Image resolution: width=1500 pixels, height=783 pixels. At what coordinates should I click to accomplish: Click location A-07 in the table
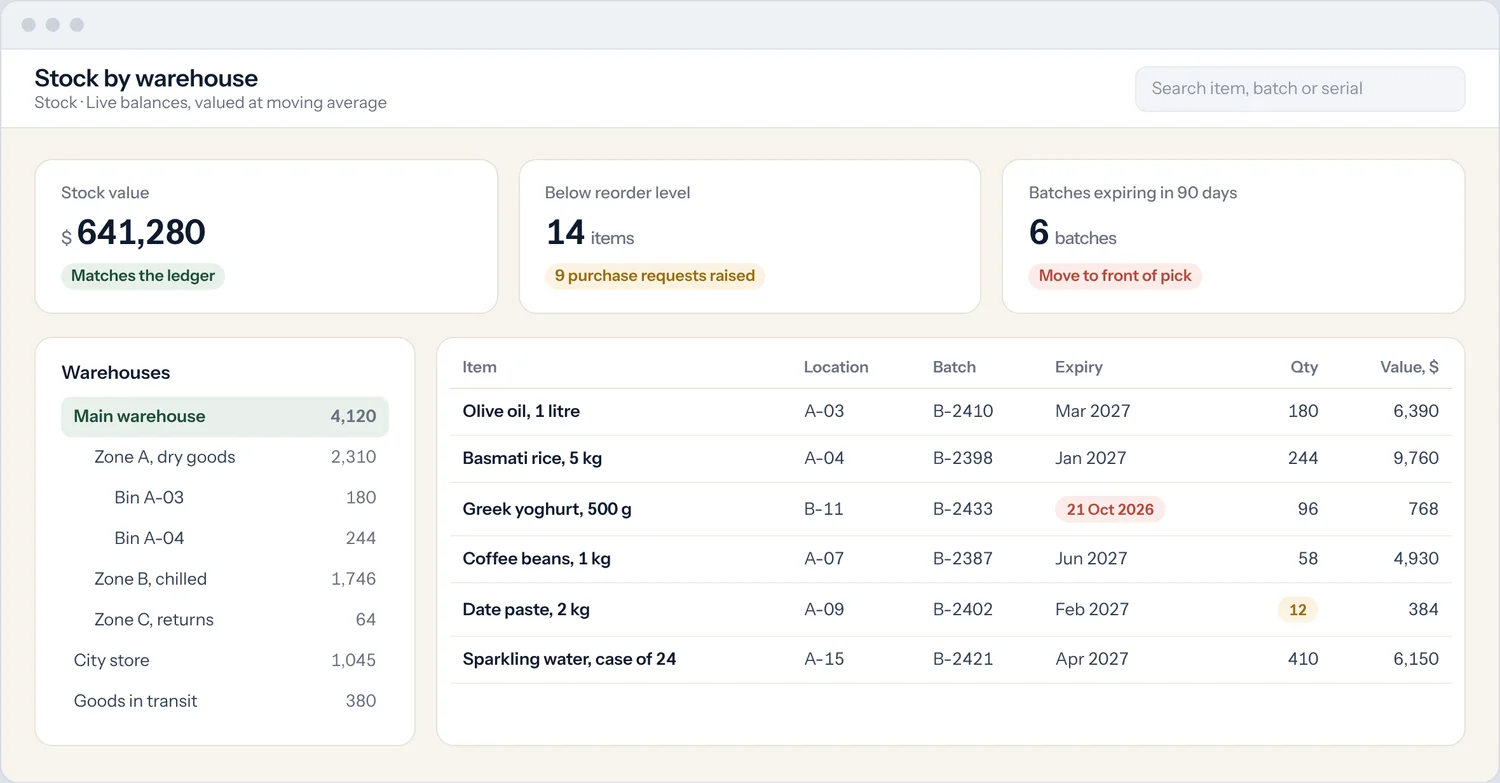825,559
